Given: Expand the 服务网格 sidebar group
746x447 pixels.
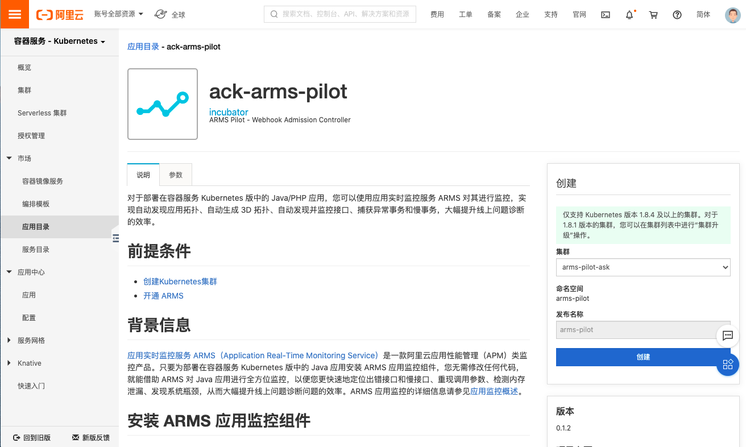Looking at the screenshot, I should [x=9, y=340].
